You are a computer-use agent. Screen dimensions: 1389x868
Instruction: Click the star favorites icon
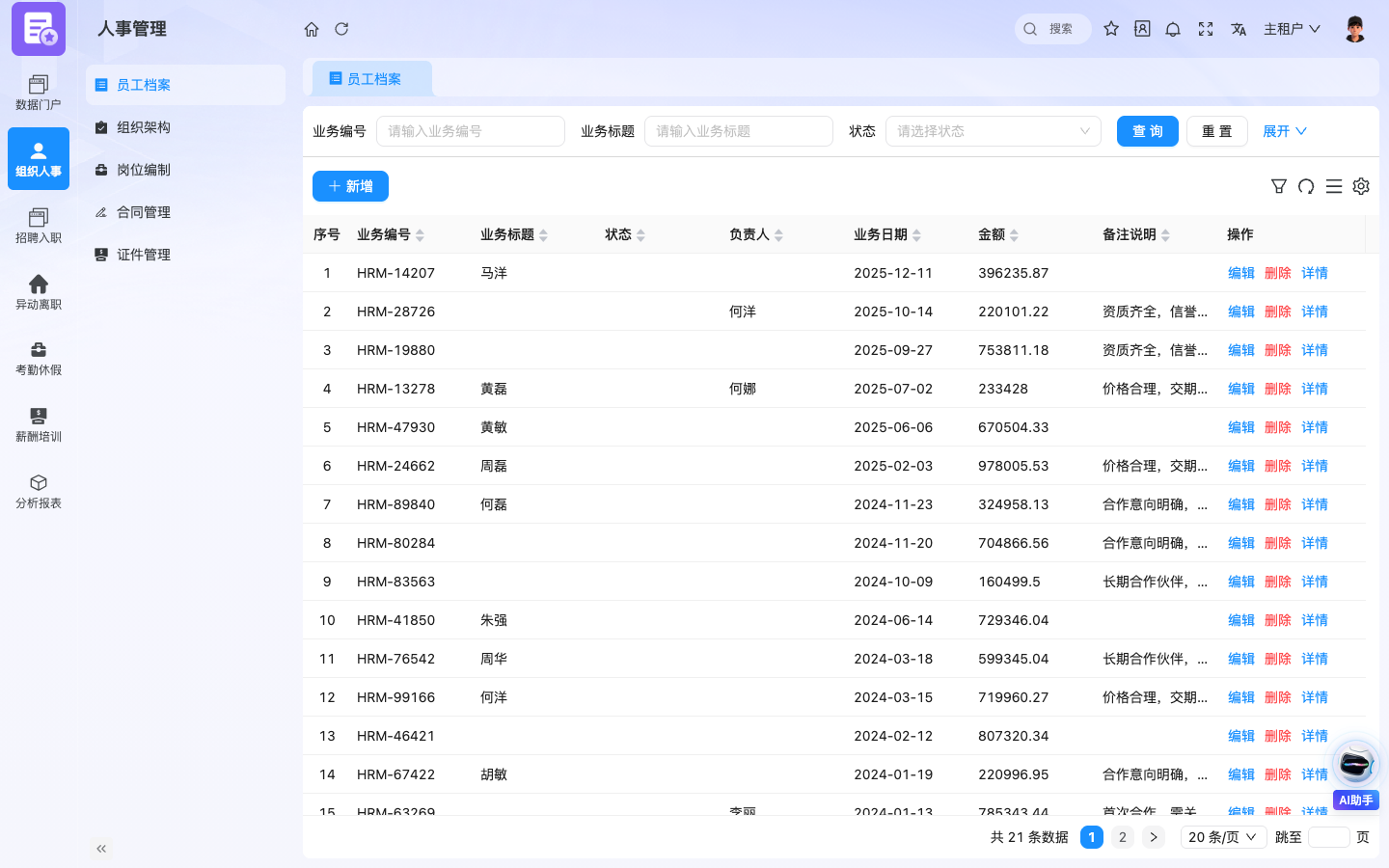click(x=1111, y=29)
